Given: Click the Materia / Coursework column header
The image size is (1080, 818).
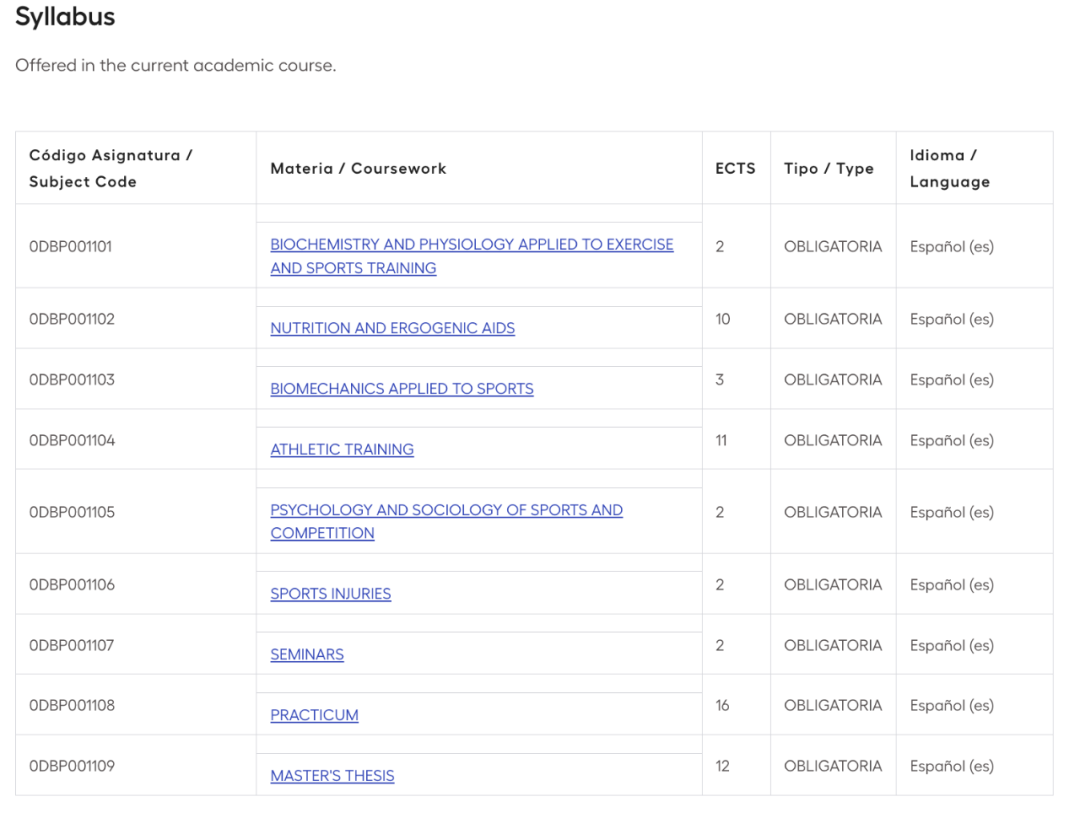Looking at the screenshot, I should 358,168.
